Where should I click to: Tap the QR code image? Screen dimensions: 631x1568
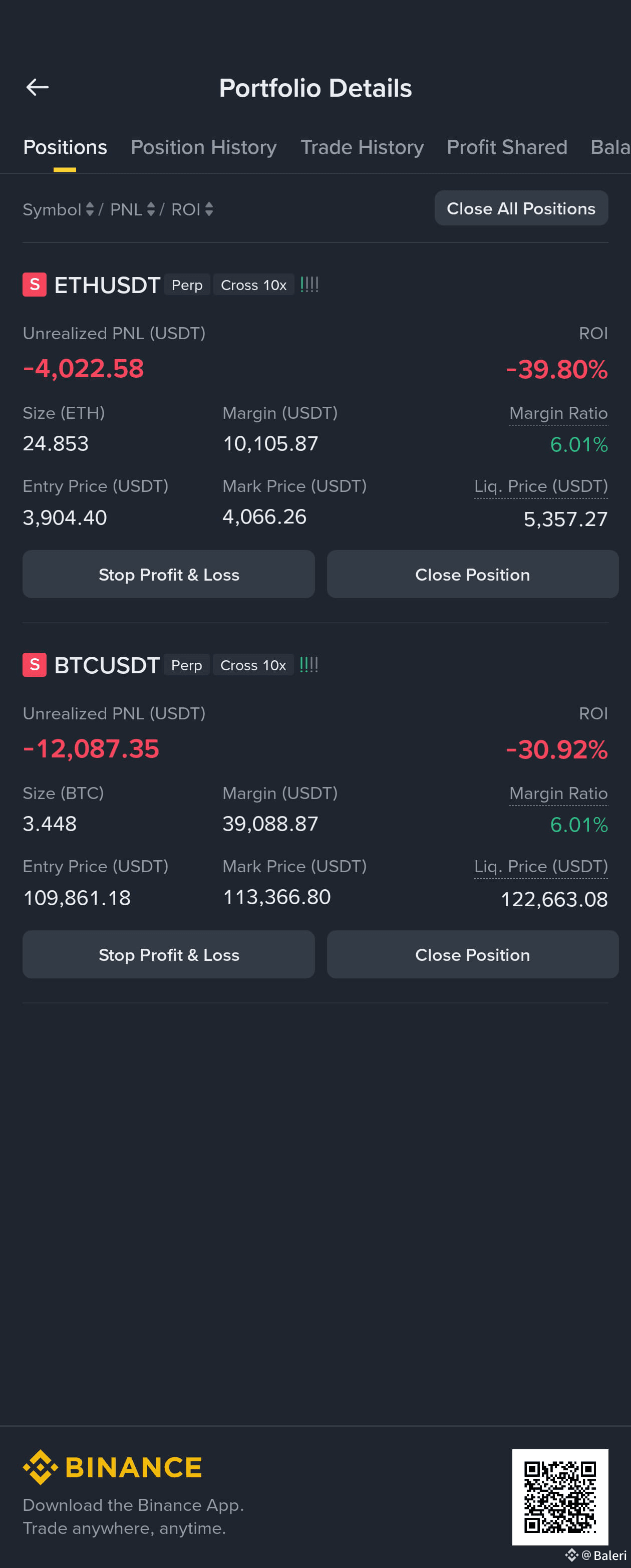point(560,1497)
